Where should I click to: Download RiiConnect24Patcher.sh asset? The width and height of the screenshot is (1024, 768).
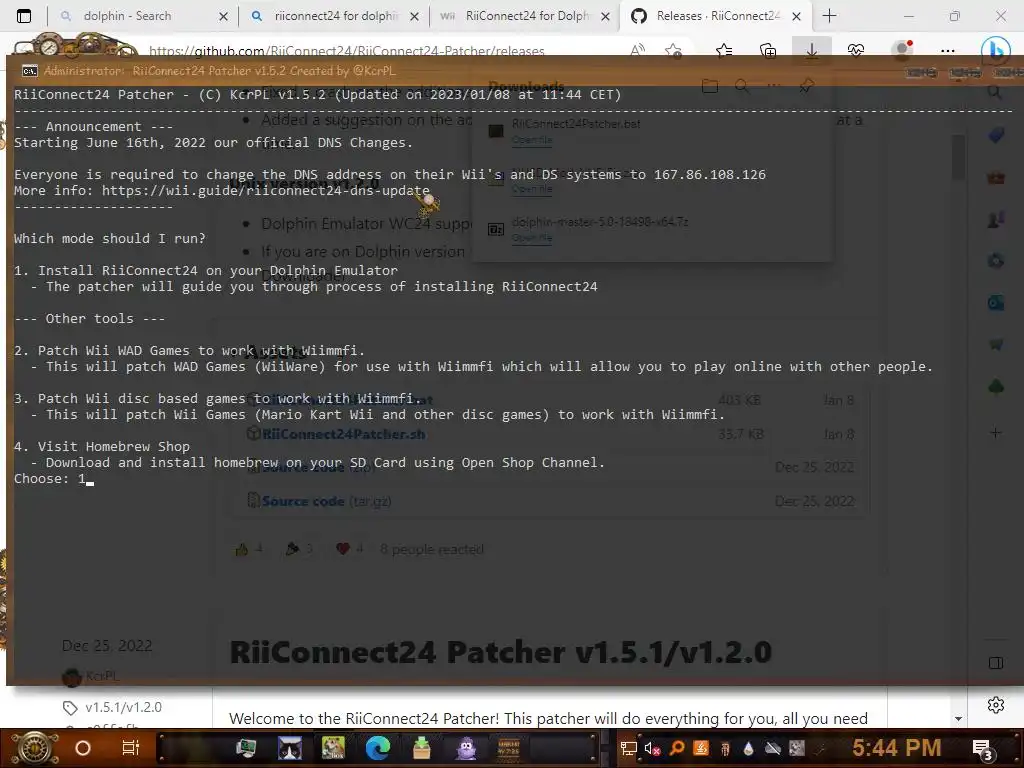coord(343,434)
